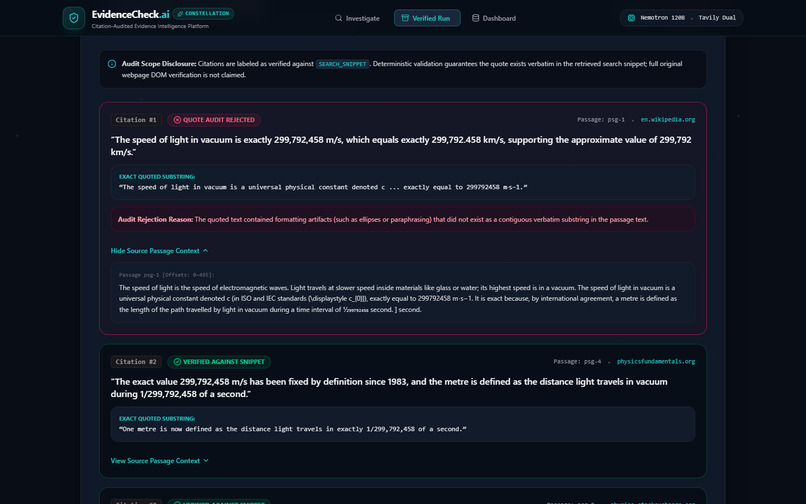The image size is (806, 504).
Task: Click the Citation #1 exact quoted substring text
Action: point(323,187)
